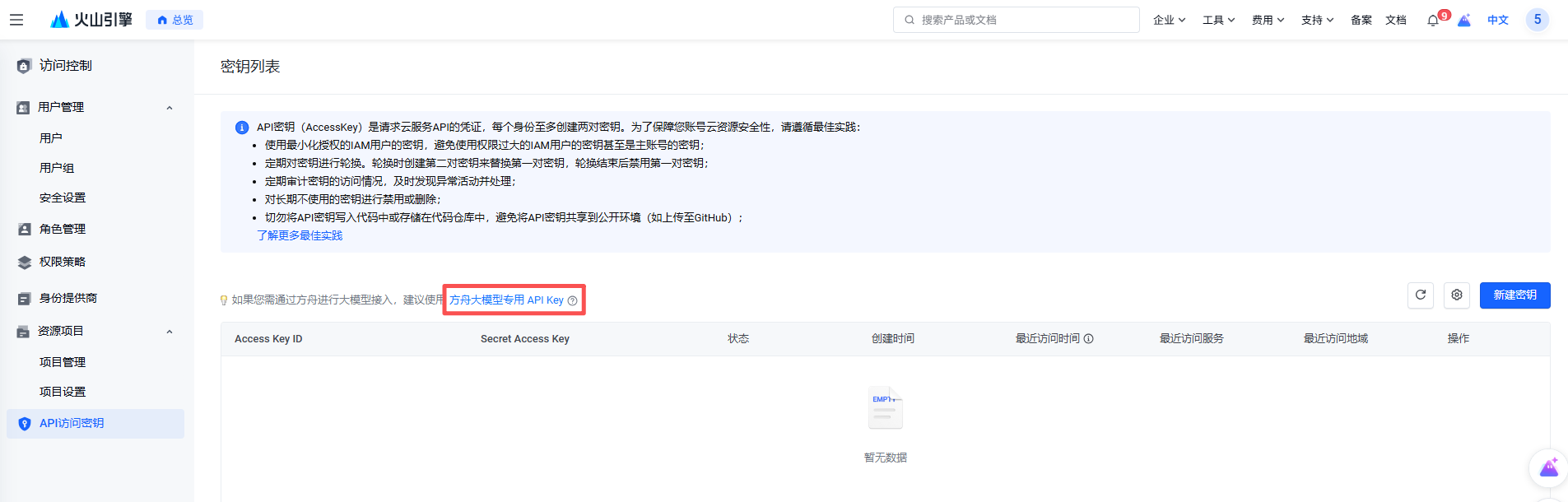The height and width of the screenshot is (502, 1568).
Task: Click the lightbulb tip icon
Action: tap(224, 300)
